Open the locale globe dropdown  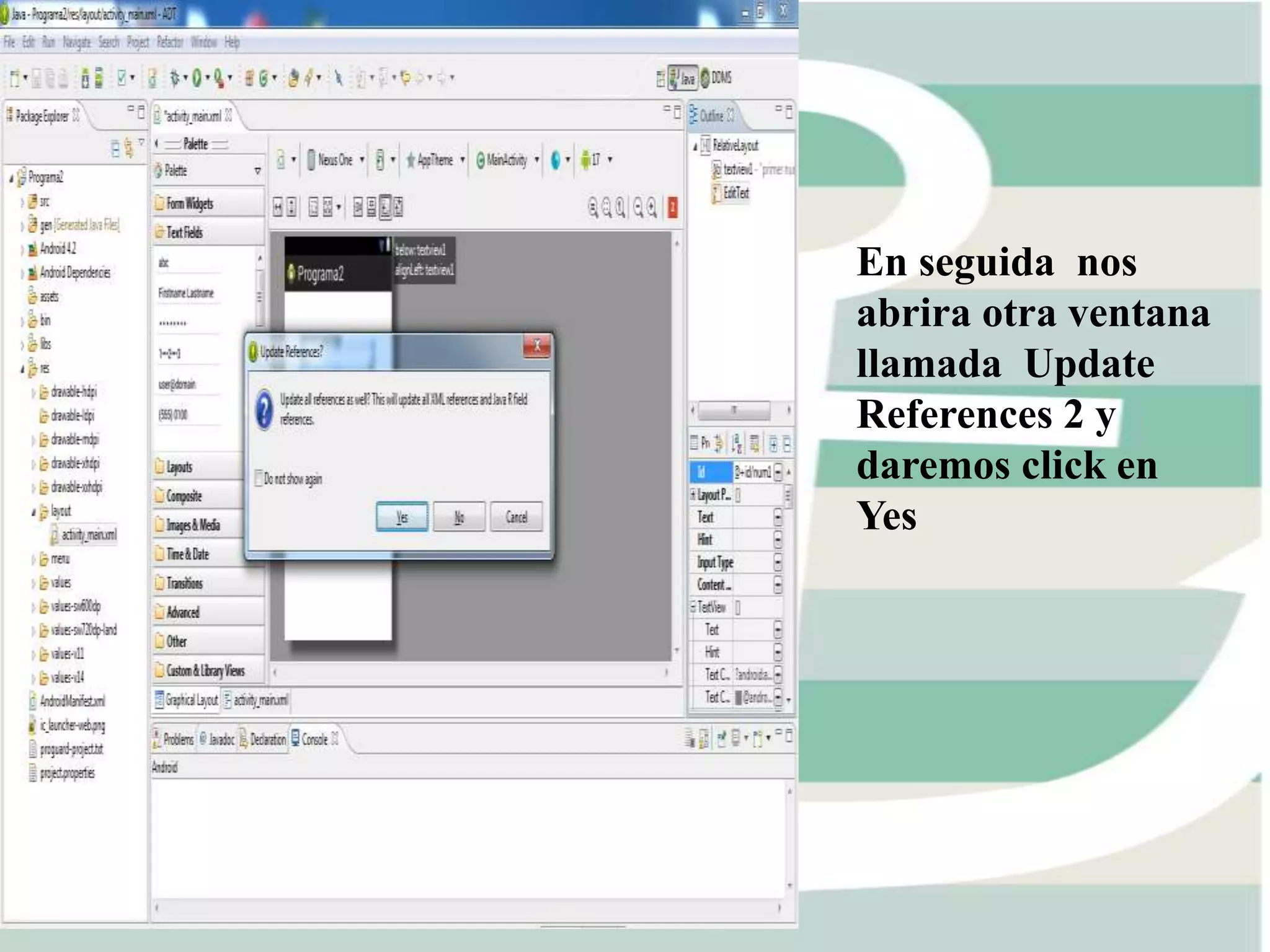pyautogui.click(x=560, y=160)
